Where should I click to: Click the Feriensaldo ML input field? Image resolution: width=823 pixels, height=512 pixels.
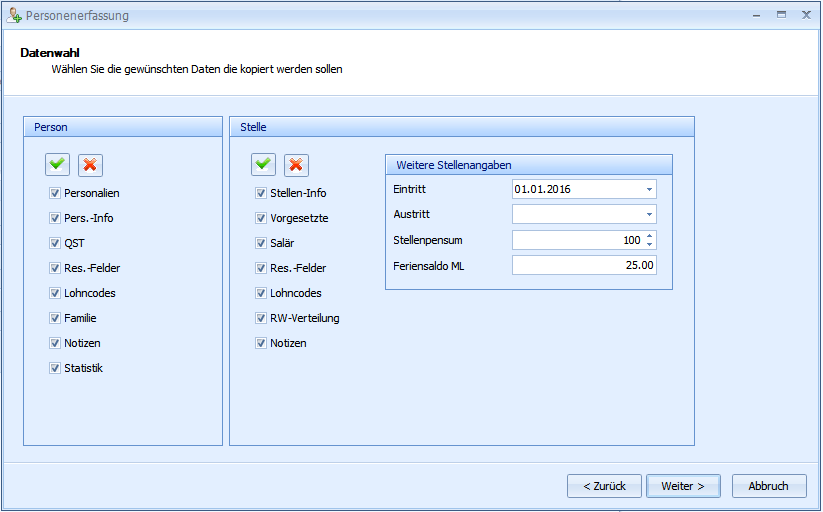[584, 265]
